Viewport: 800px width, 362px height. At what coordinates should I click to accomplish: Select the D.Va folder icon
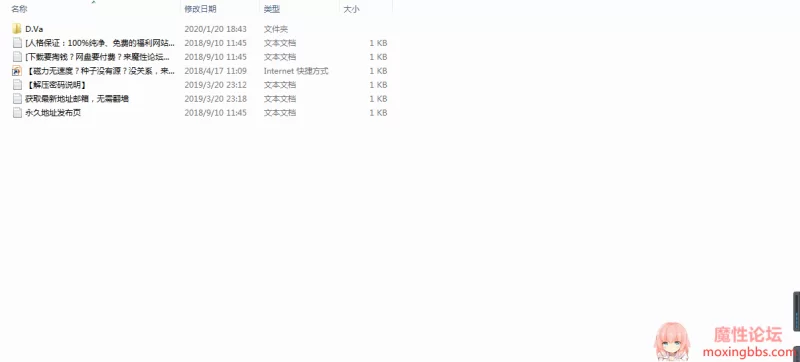coord(17,29)
